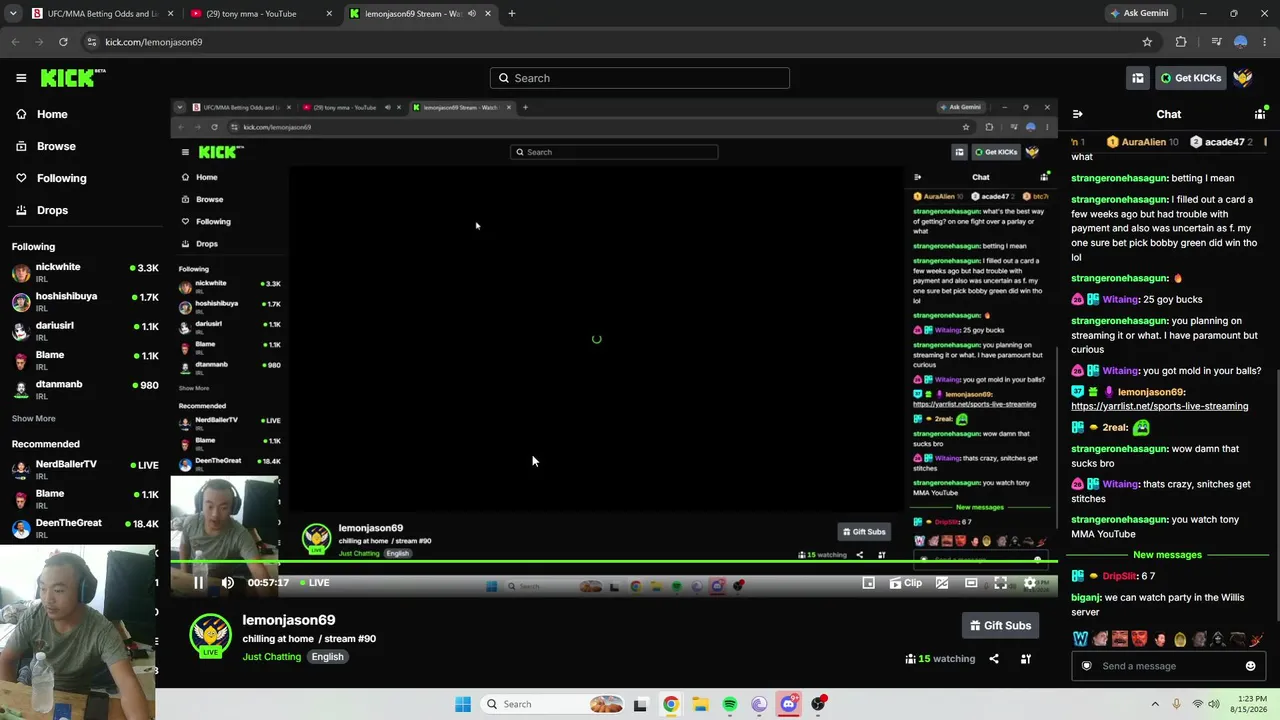
Task: Open the Chrome extensions puzzle icon
Action: (x=1181, y=42)
